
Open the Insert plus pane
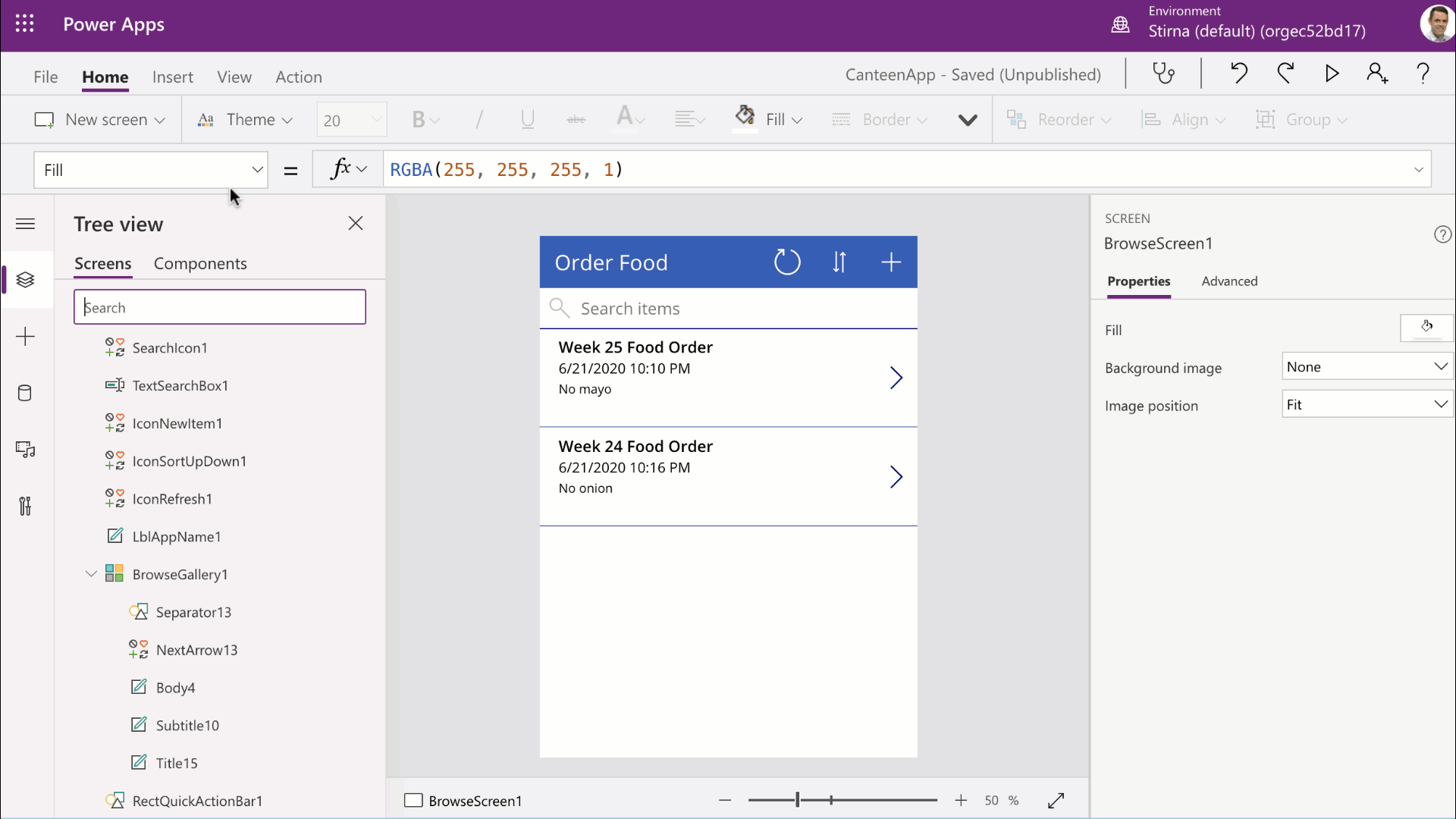click(x=25, y=337)
